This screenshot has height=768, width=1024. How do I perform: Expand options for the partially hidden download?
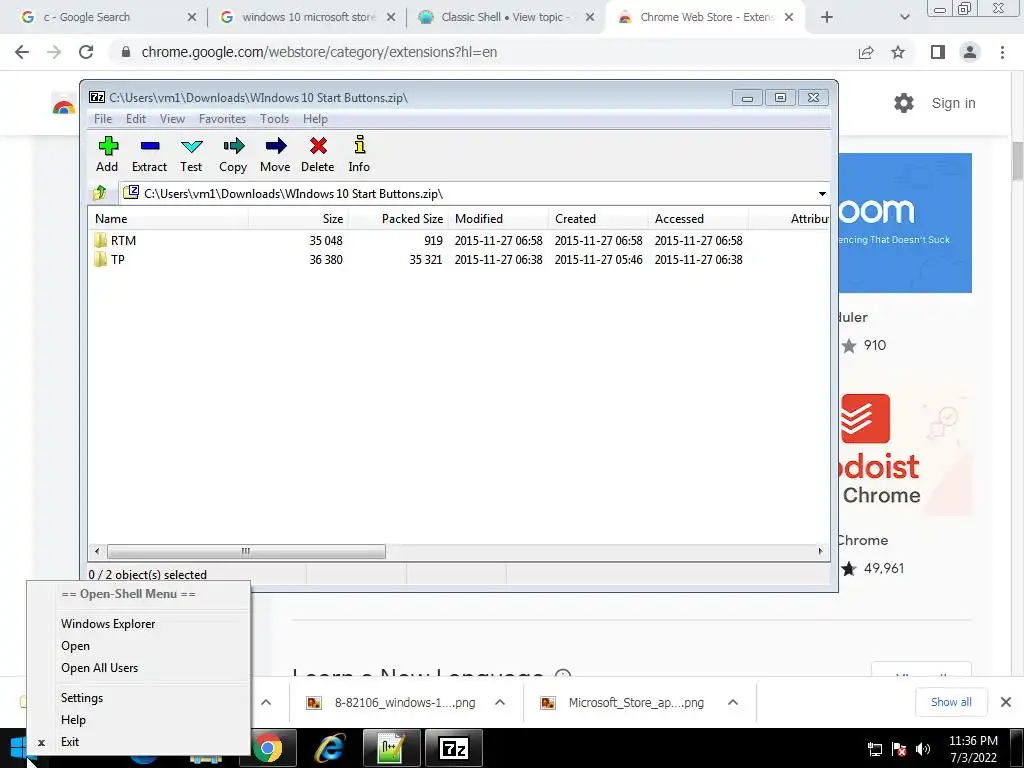click(266, 702)
